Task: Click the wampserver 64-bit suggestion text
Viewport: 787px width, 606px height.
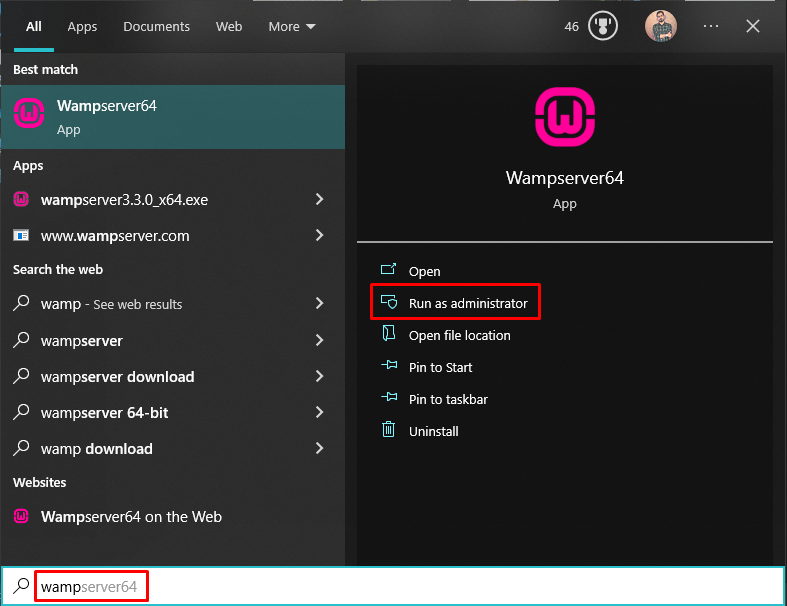Action: pyautogui.click(x=104, y=413)
